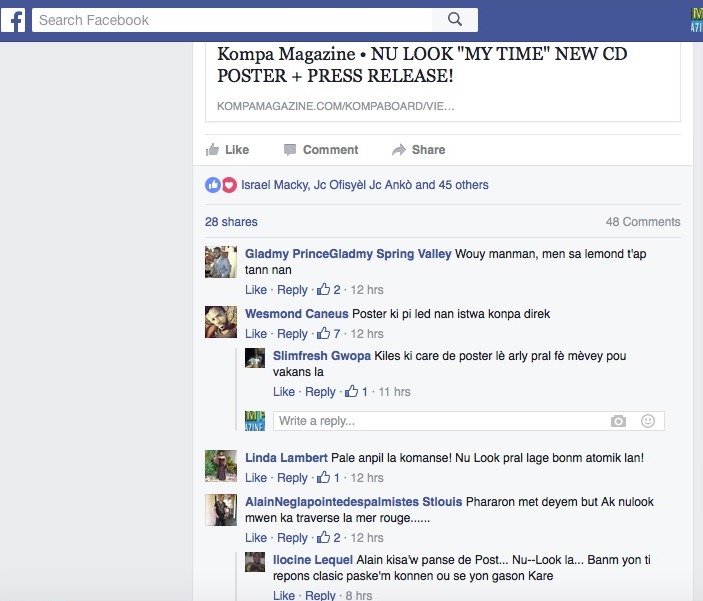
Task: Click own avatar beside reply box
Action: coord(255,421)
